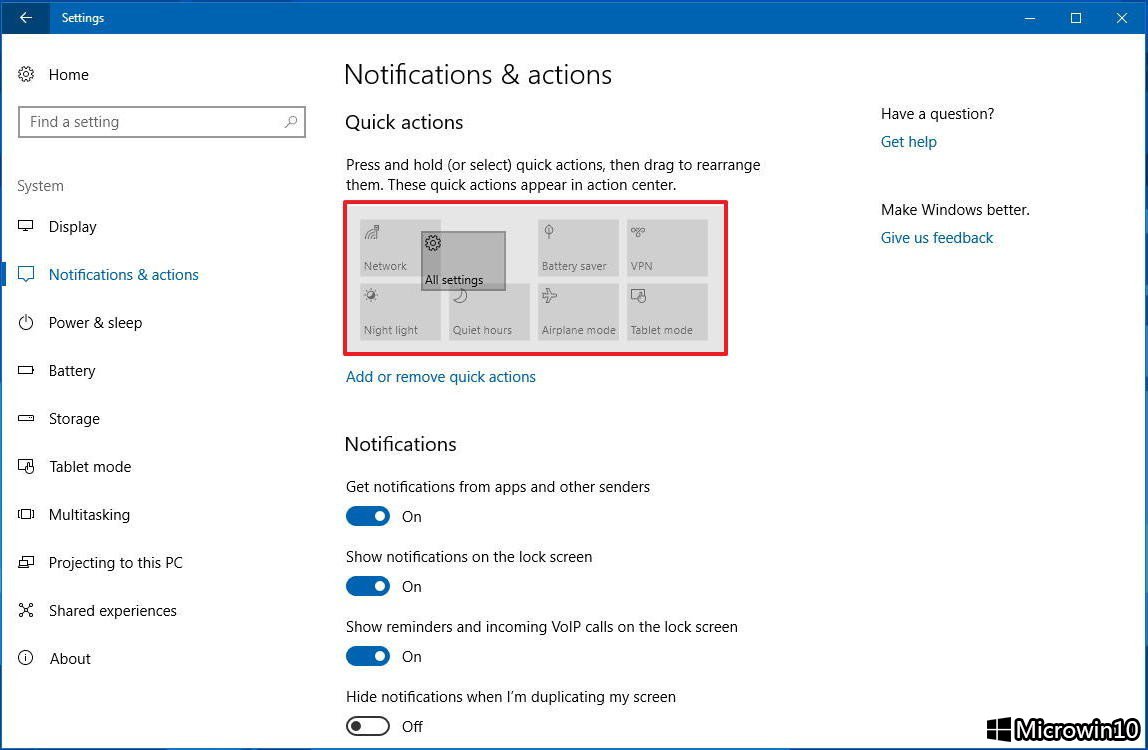1148x750 pixels.
Task: Click the Tablet mode quick action tile
Action: click(667, 312)
